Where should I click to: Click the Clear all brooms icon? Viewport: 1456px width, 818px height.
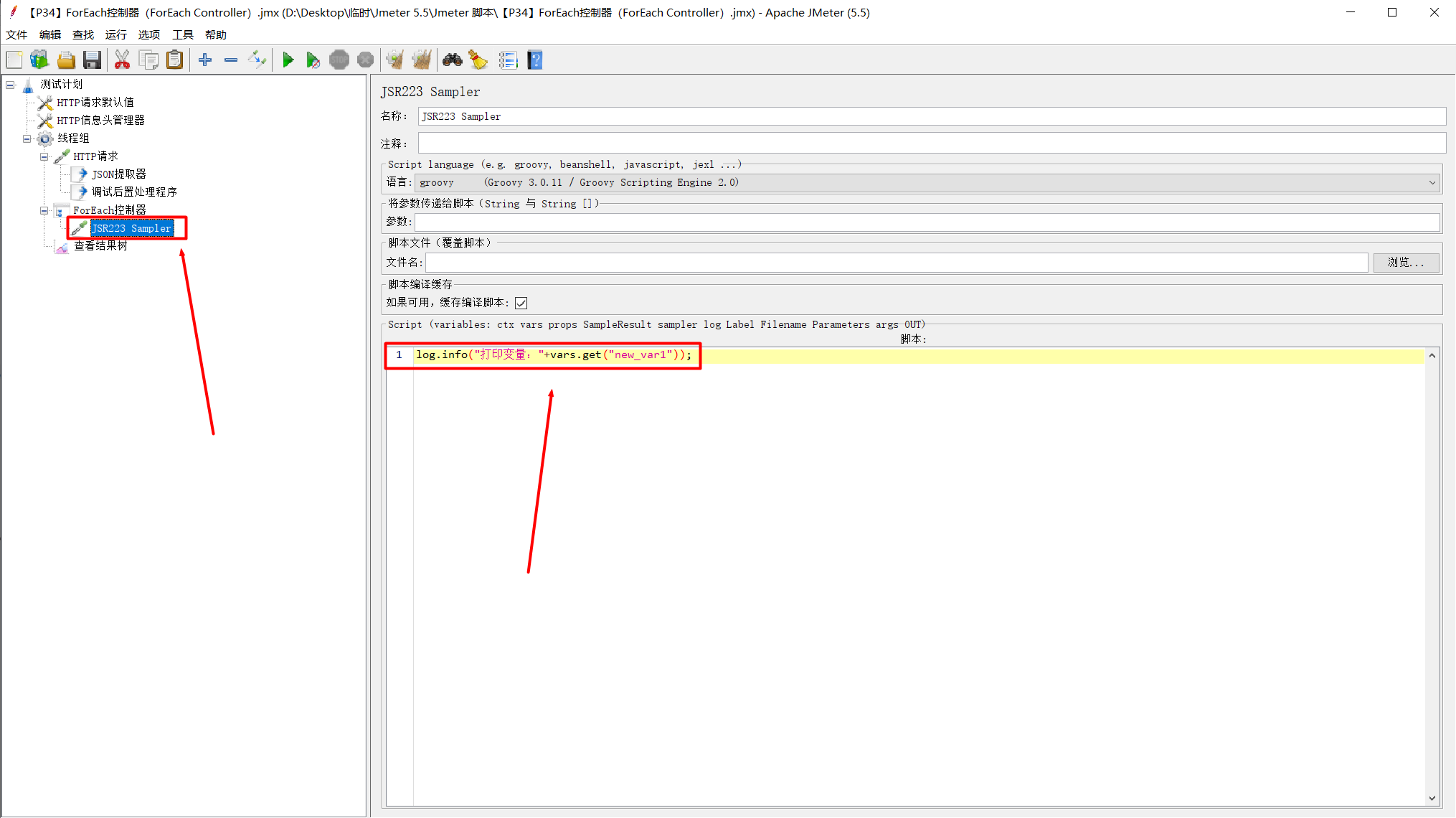click(x=422, y=60)
